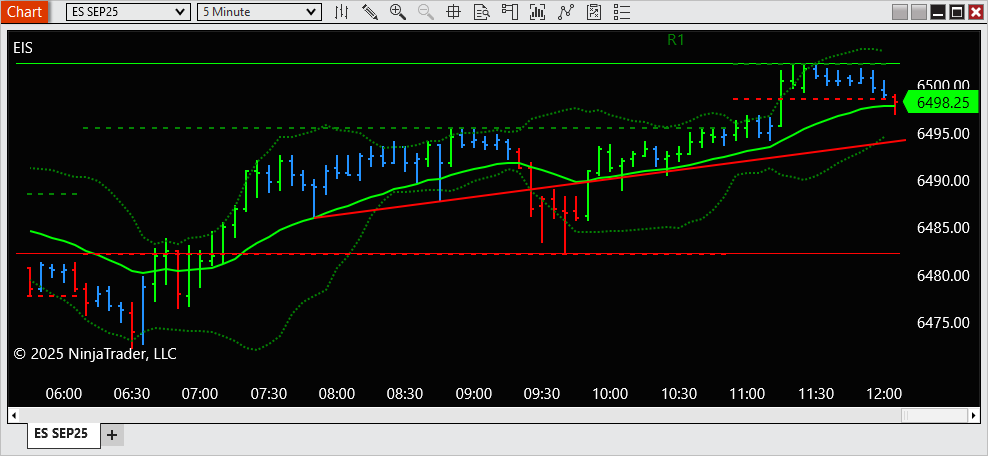The width and height of the screenshot is (988, 456).
Task: Click the first gray link button
Action: [900, 11]
